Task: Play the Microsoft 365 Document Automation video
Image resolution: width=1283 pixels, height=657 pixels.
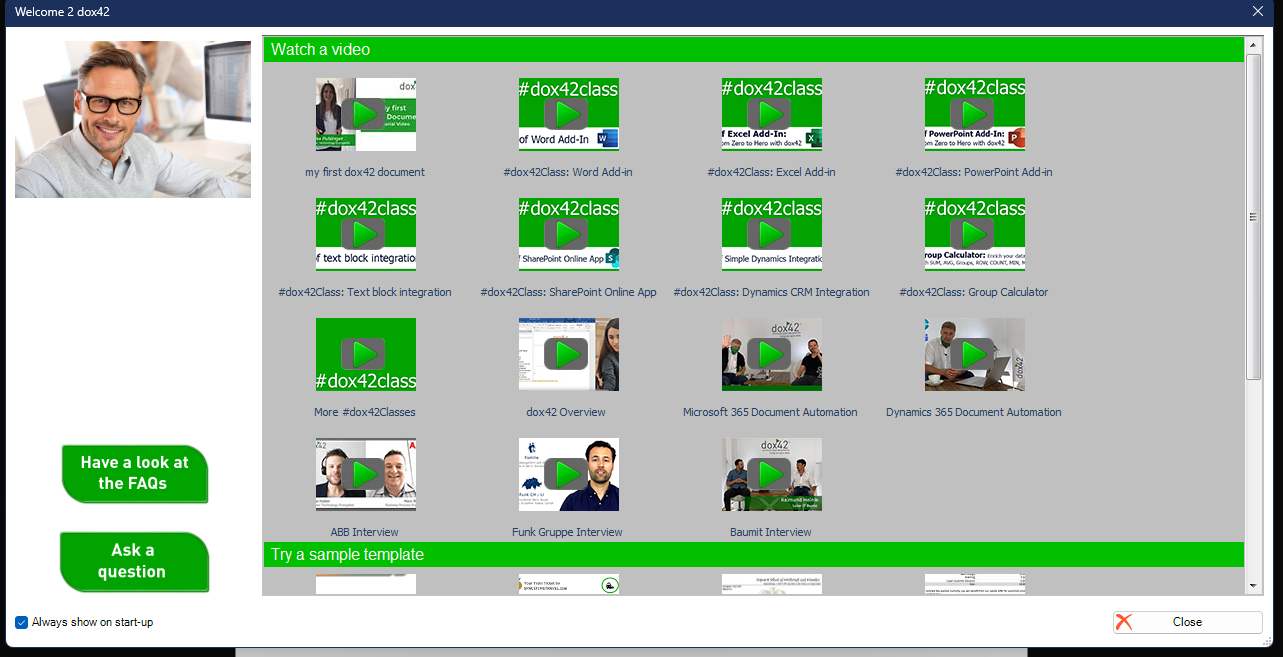Action: (771, 354)
